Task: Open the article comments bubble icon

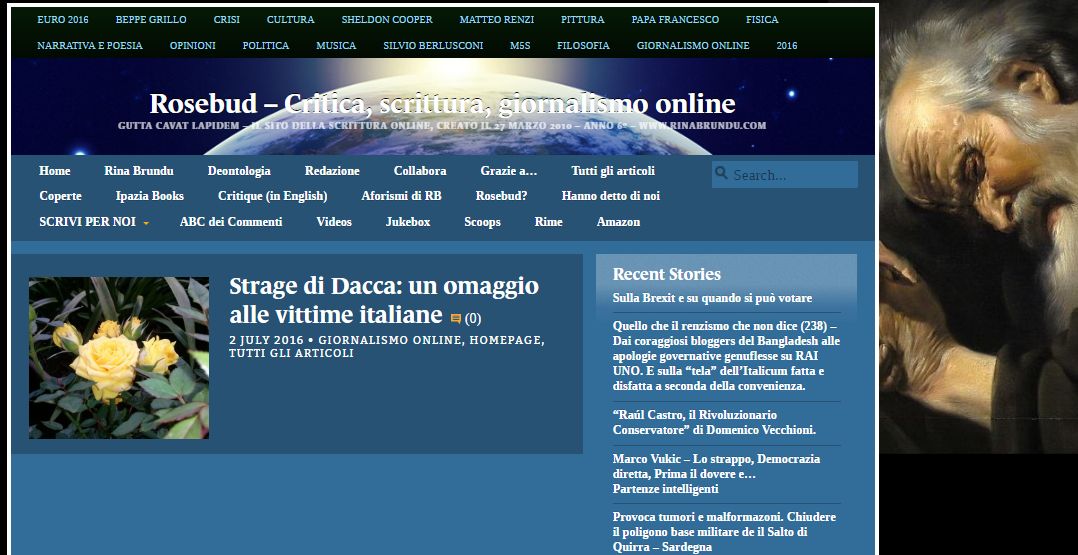Action: pyautogui.click(x=455, y=318)
